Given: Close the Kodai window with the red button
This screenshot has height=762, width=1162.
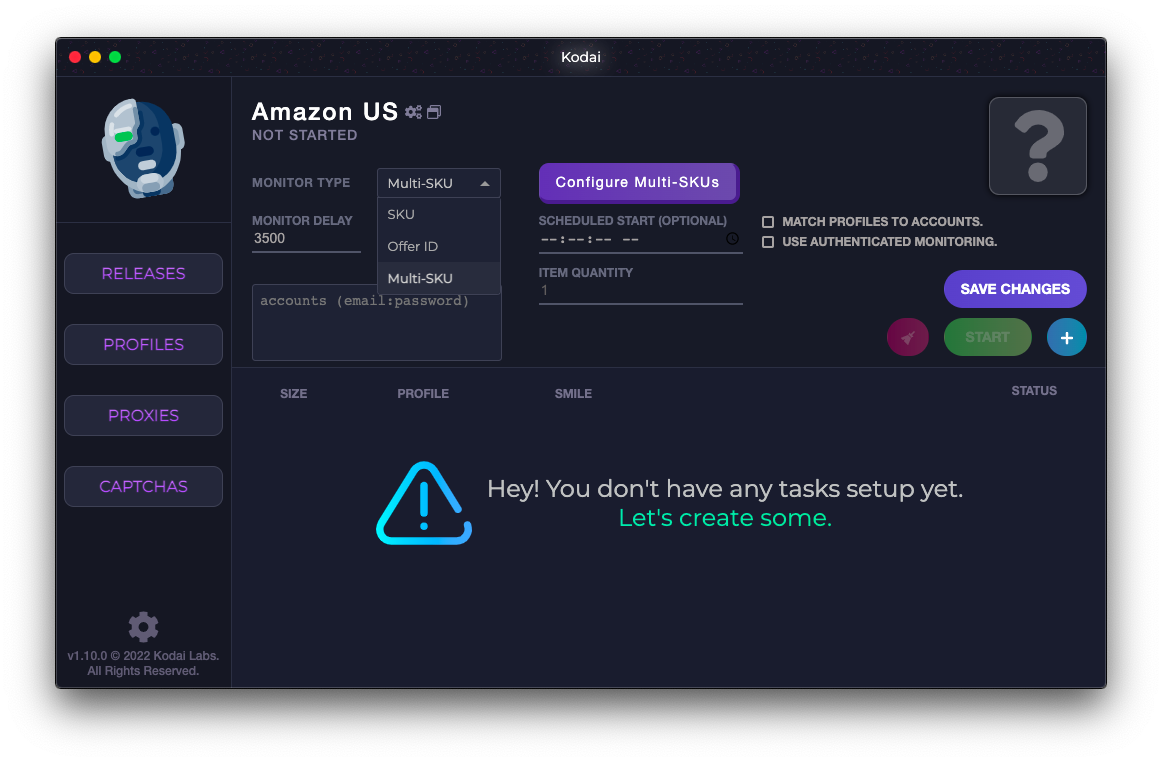Looking at the screenshot, I should coord(75,57).
